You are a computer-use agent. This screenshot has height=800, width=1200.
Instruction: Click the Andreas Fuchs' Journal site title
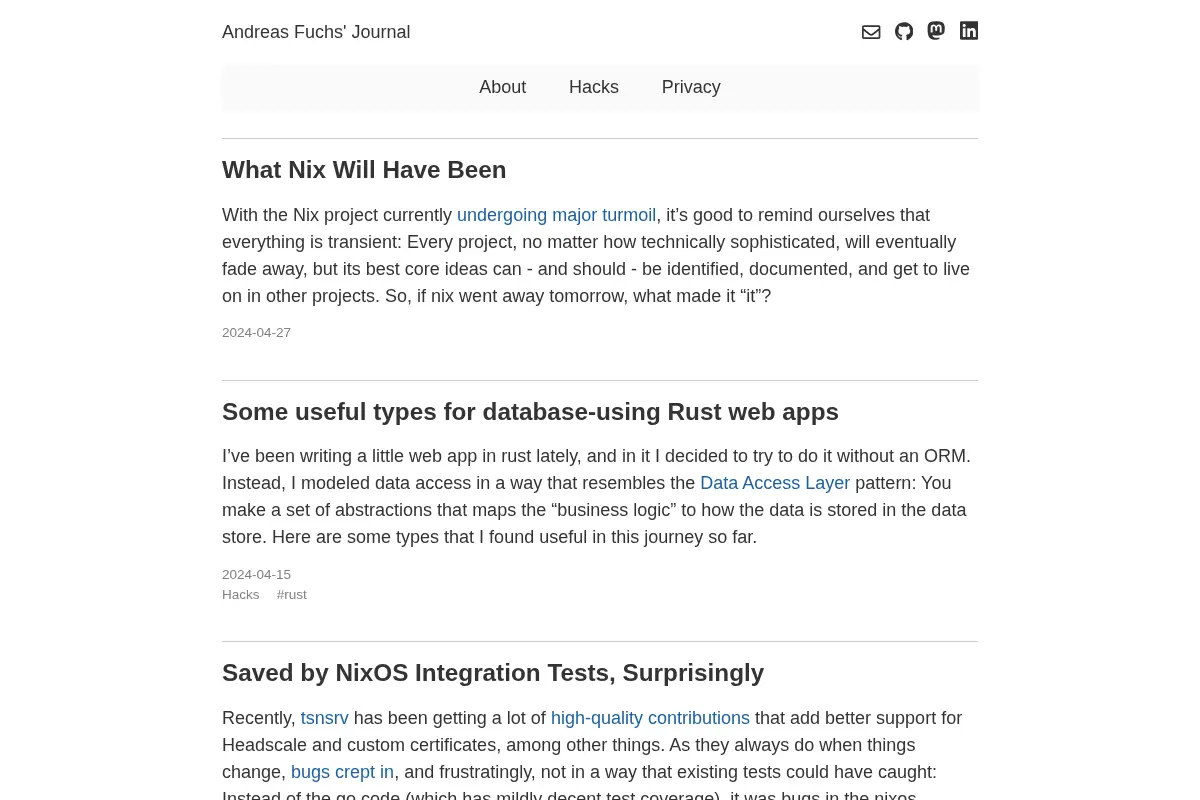[316, 32]
